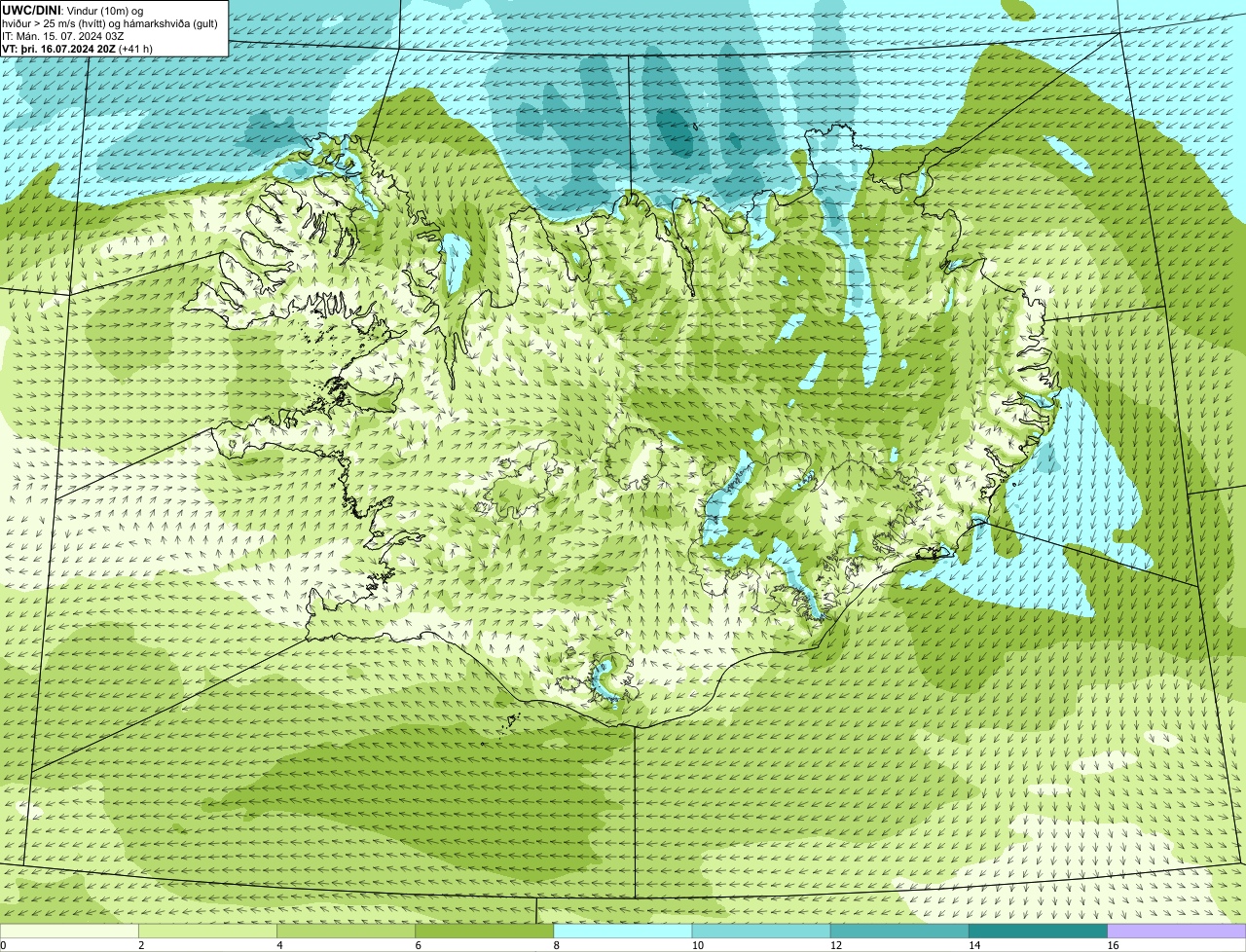Click the legend scale label '2'
This screenshot has height=952, width=1246.
(x=141, y=945)
